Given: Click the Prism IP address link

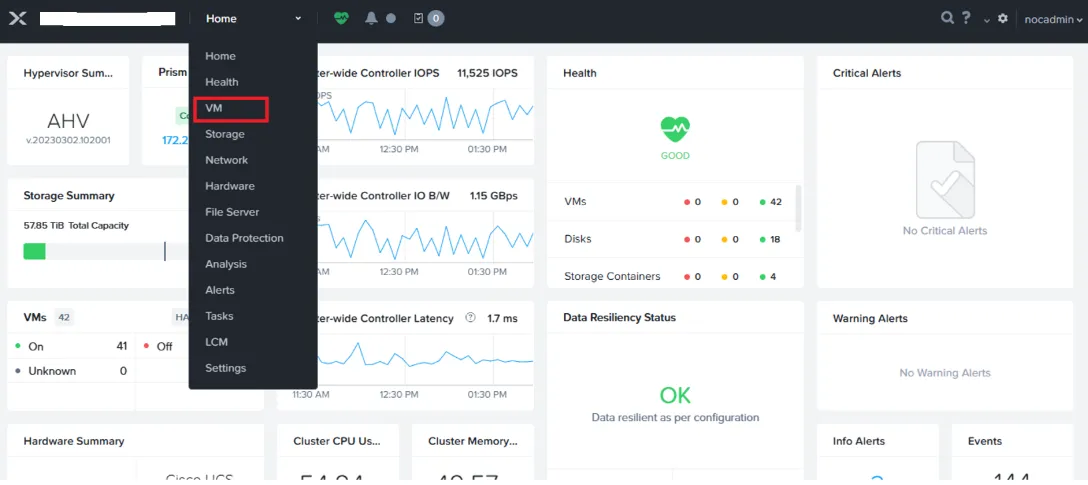Looking at the screenshot, I should [x=175, y=139].
